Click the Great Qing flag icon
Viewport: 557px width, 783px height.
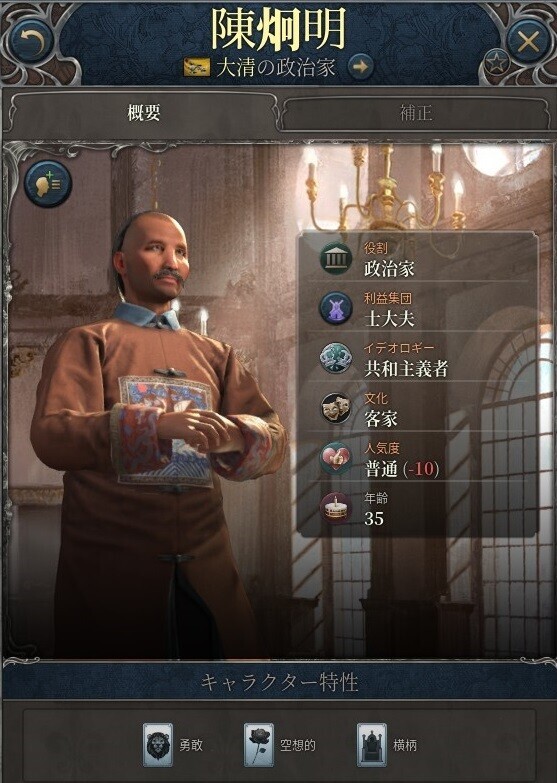point(196,67)
